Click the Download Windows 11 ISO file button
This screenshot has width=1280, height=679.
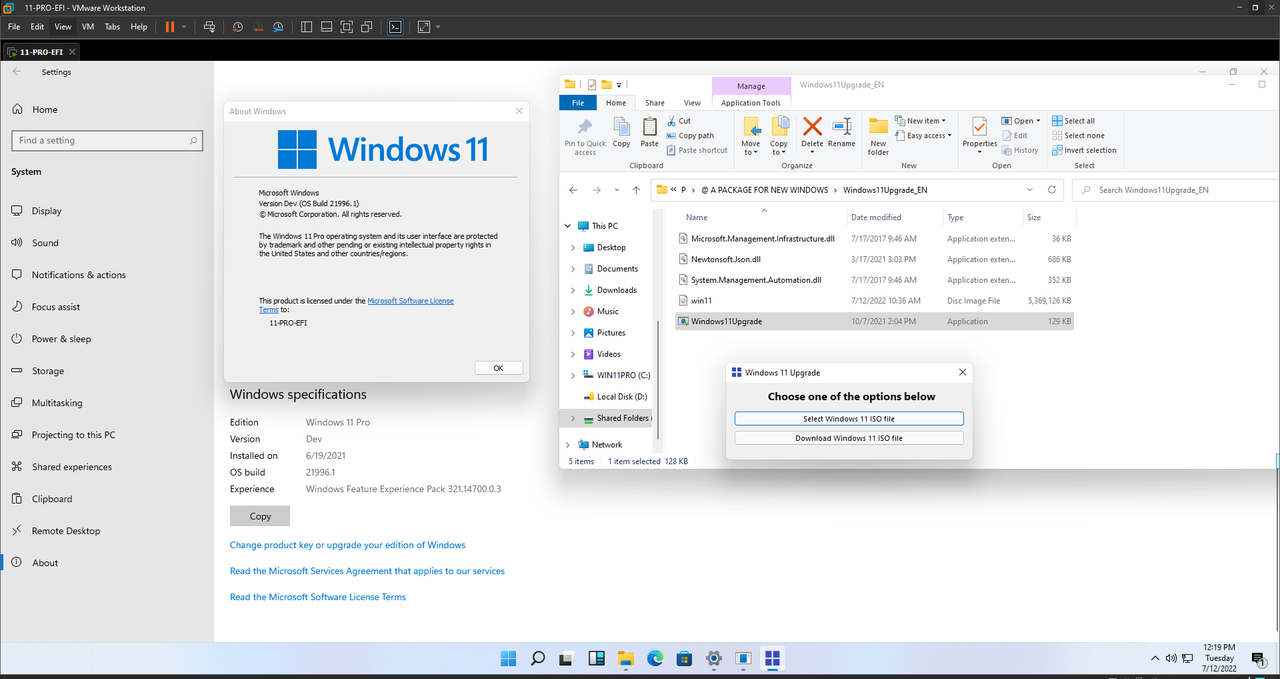click(x=849, y=438)
